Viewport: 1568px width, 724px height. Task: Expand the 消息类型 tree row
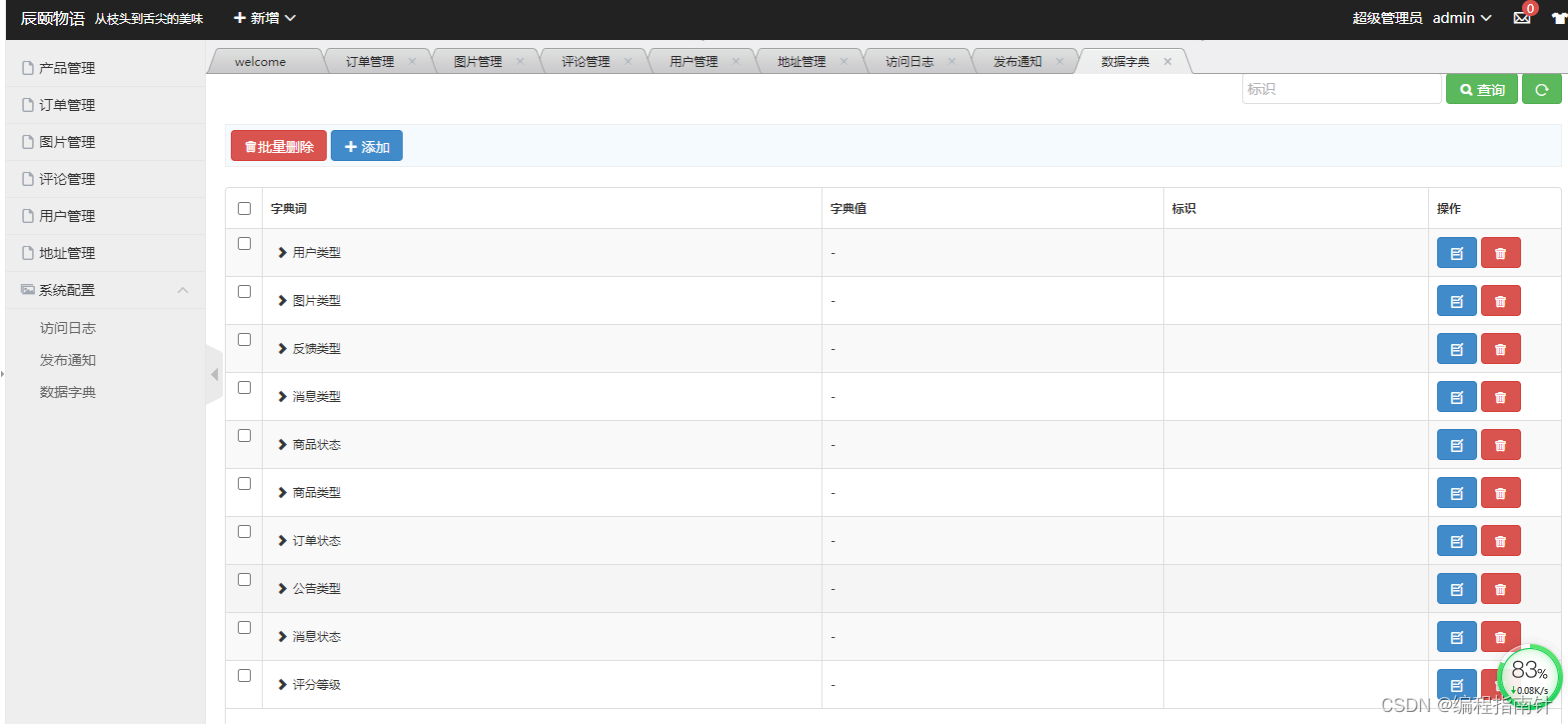(282, 397)
